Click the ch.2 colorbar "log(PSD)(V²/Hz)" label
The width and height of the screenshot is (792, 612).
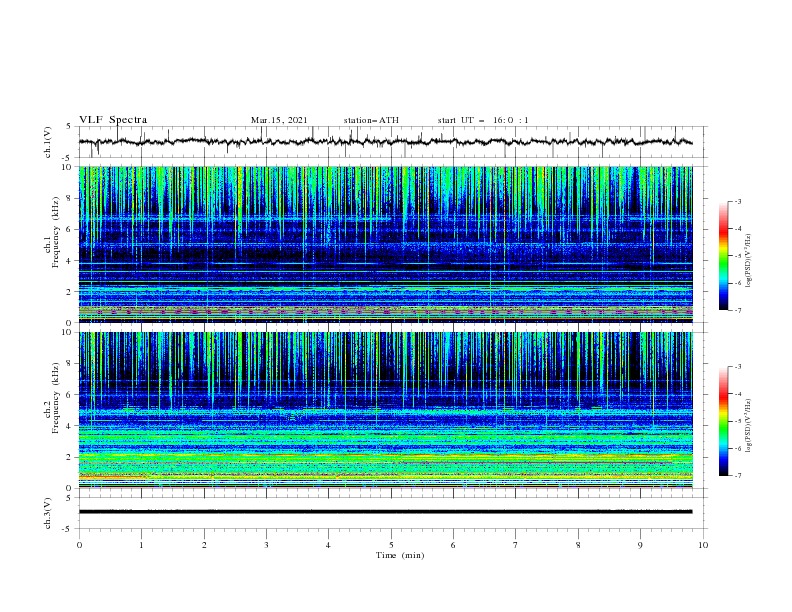(x=748, y=425)
